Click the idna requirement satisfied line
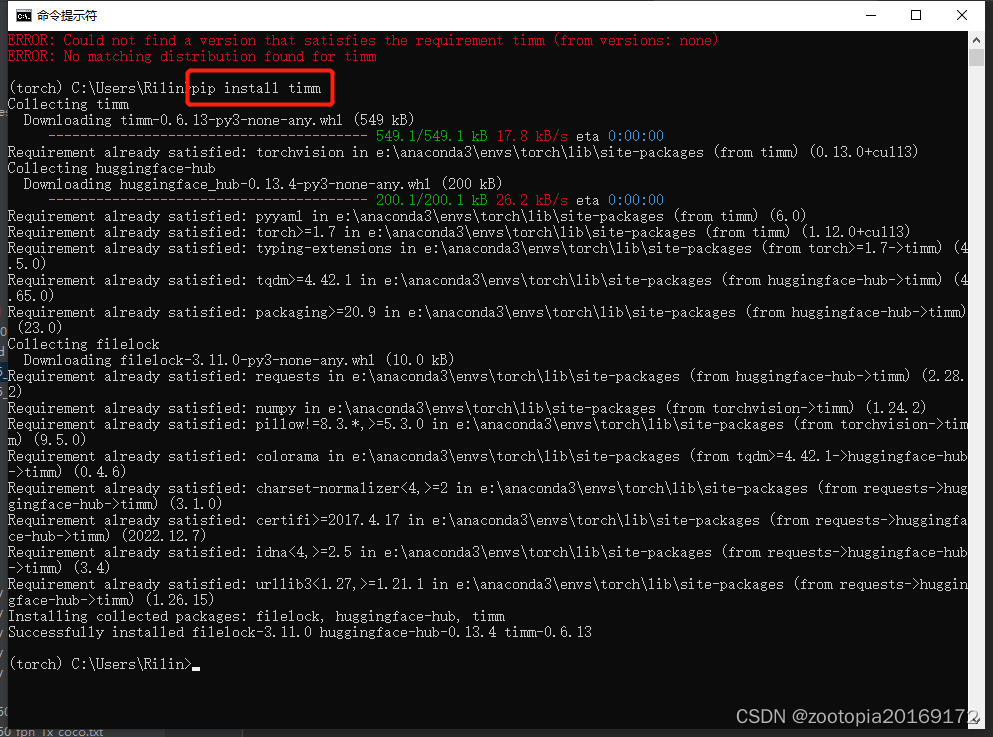993x737 pixels. coord(488,560)
